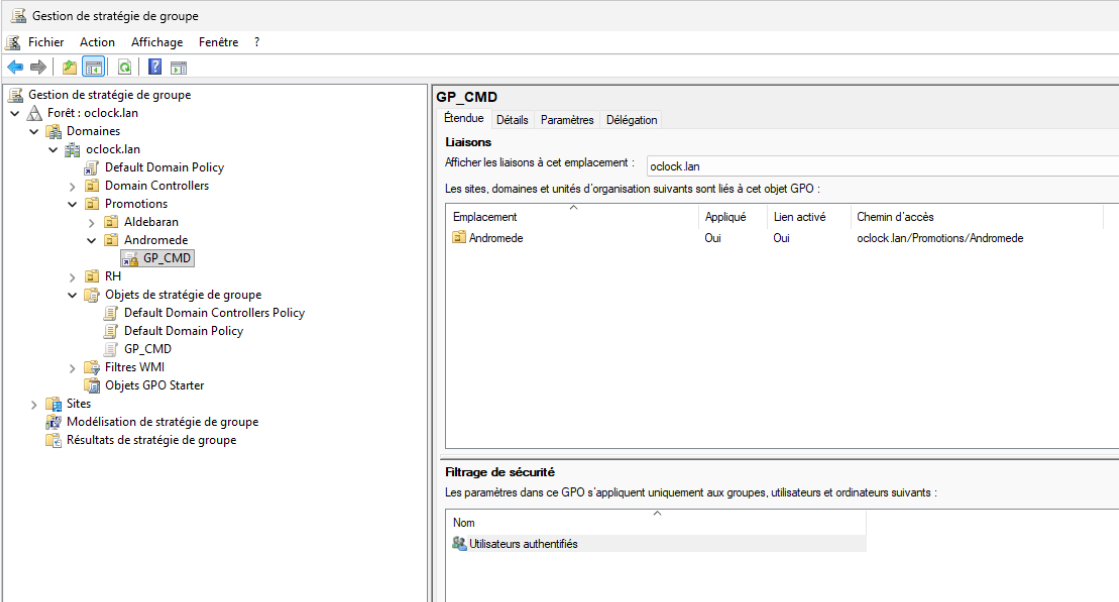The width and height of the screenshot is (1119, 602).
Task: Open the Affichage menu
Action: coord(157,42)
